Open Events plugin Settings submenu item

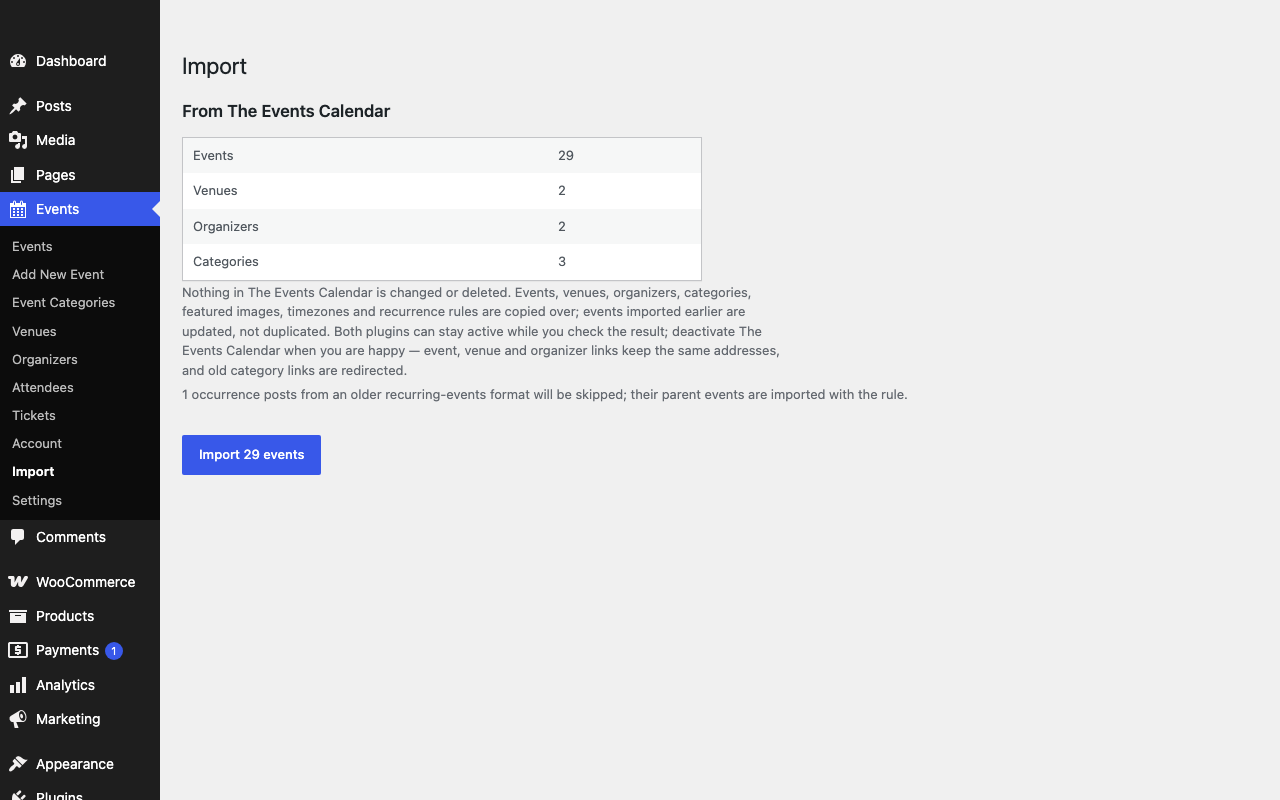pyautogui.click(x=37, y=500)
